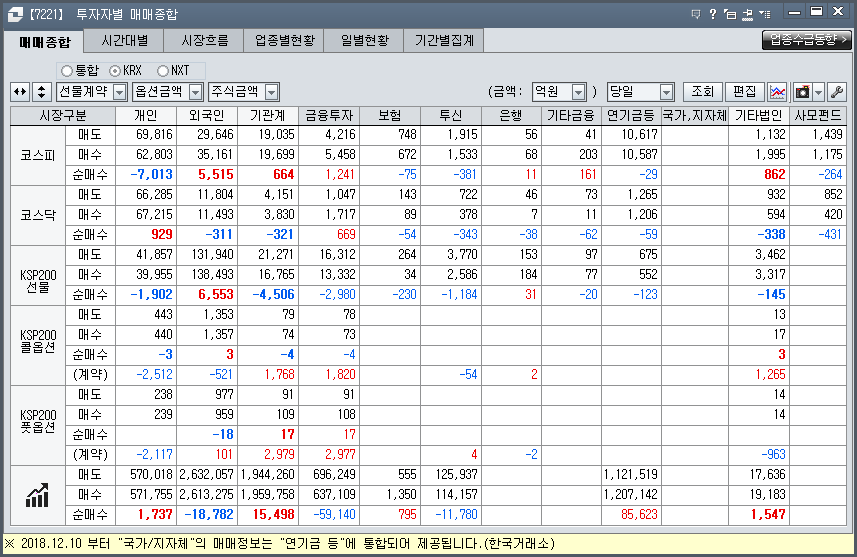857x557 pixels.
Task: Click the -2,512 콜옵션 개인 contract cell
Action: (146, 375)
